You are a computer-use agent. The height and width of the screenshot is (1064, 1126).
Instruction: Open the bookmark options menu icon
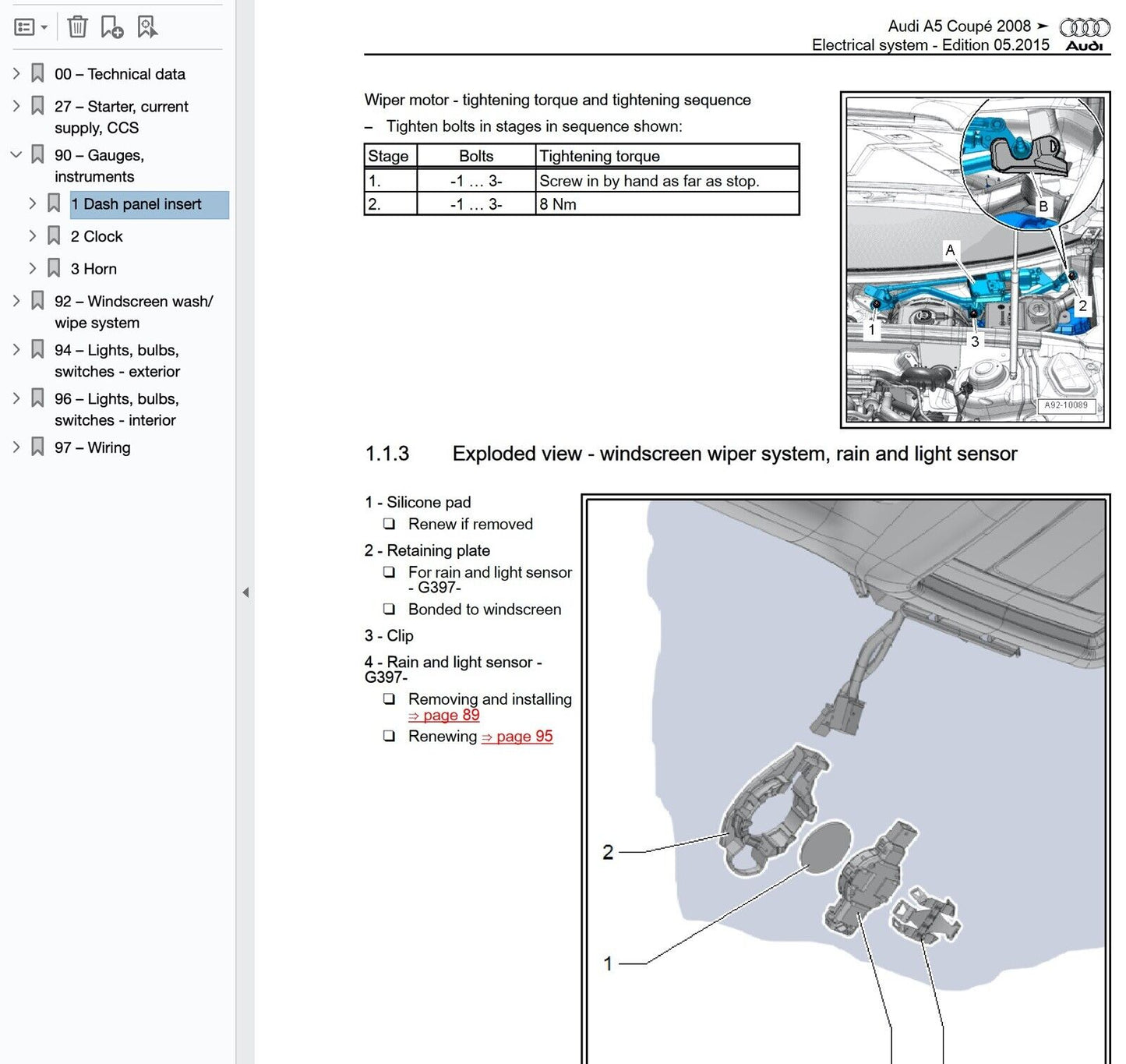point(30,27)
